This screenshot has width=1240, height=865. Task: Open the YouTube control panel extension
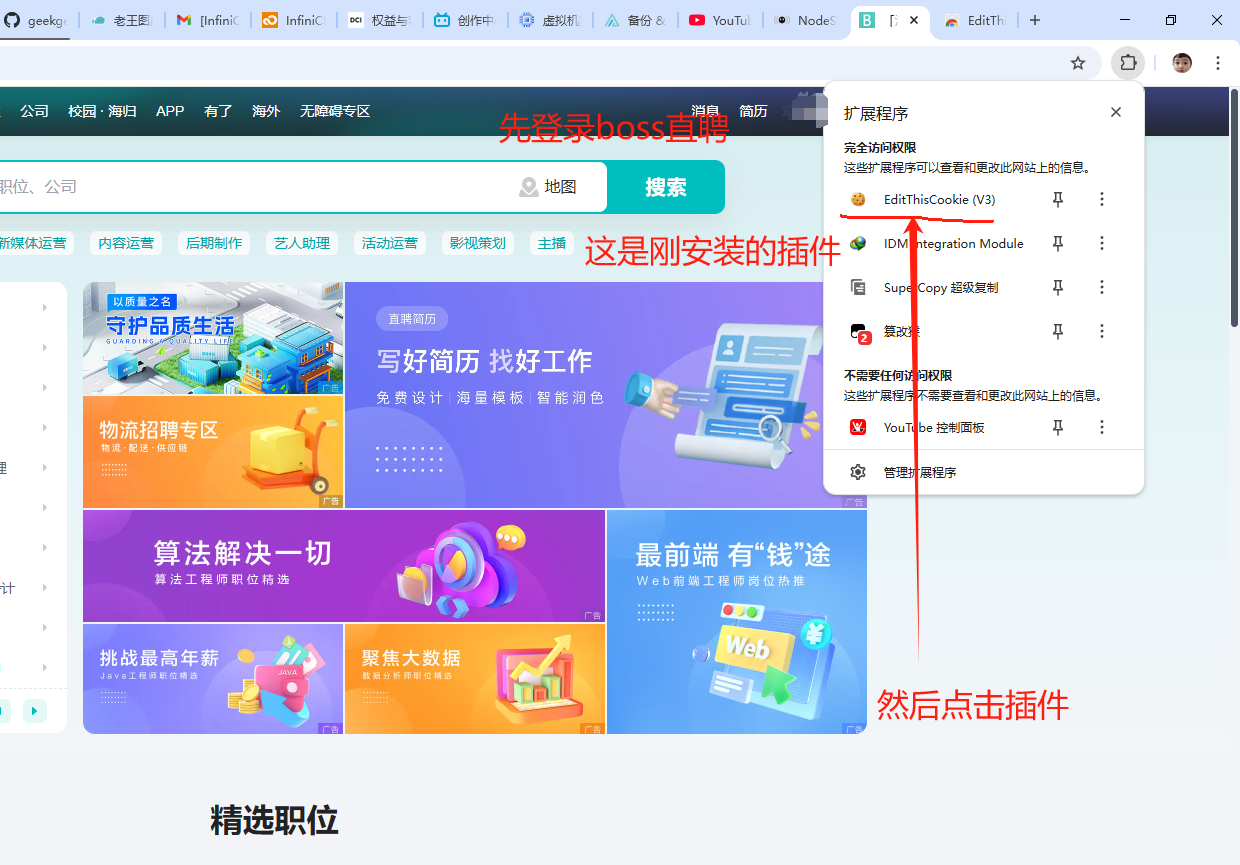tap(933, 428)
